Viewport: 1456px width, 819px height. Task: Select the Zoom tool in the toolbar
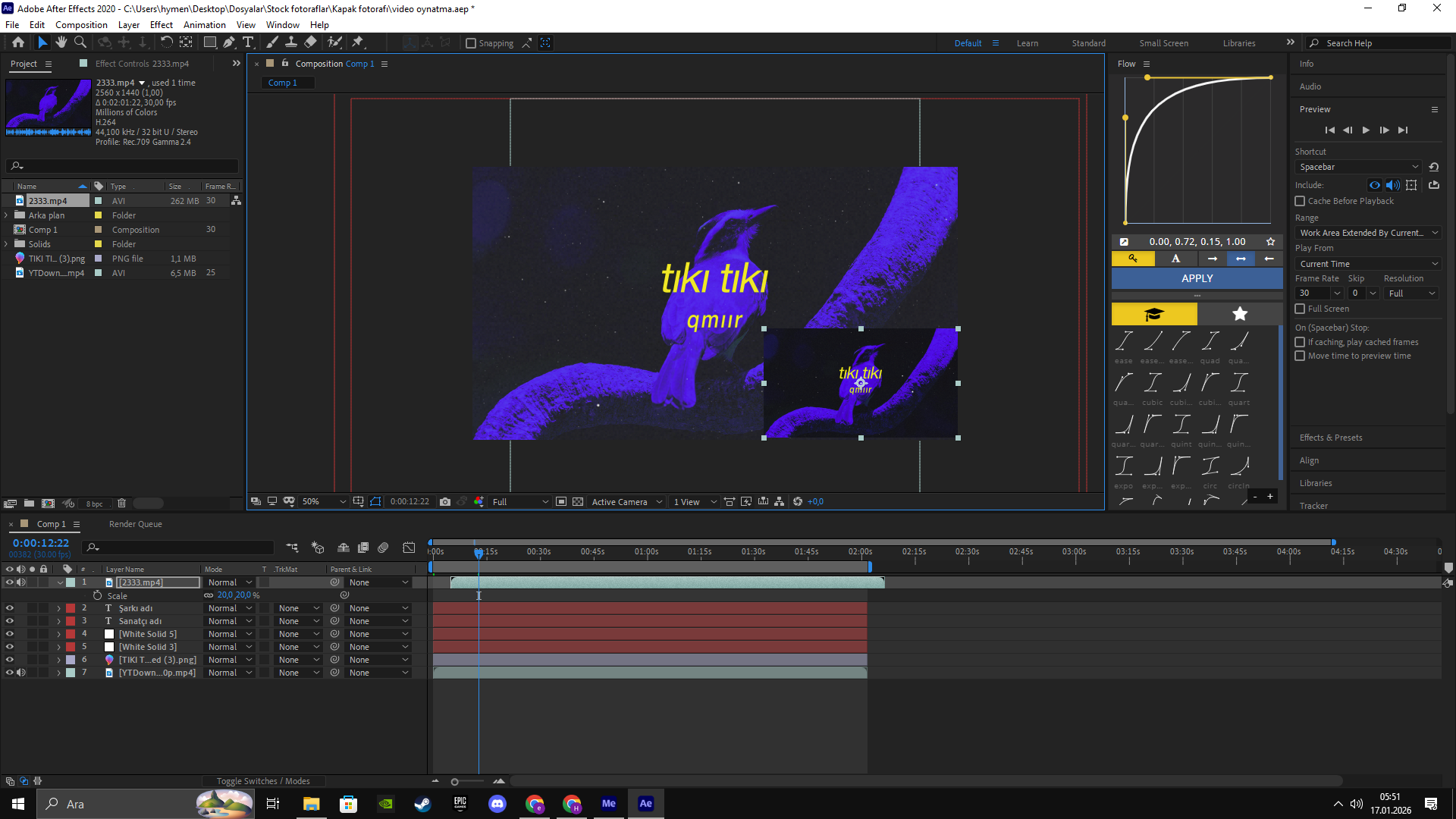80,42
